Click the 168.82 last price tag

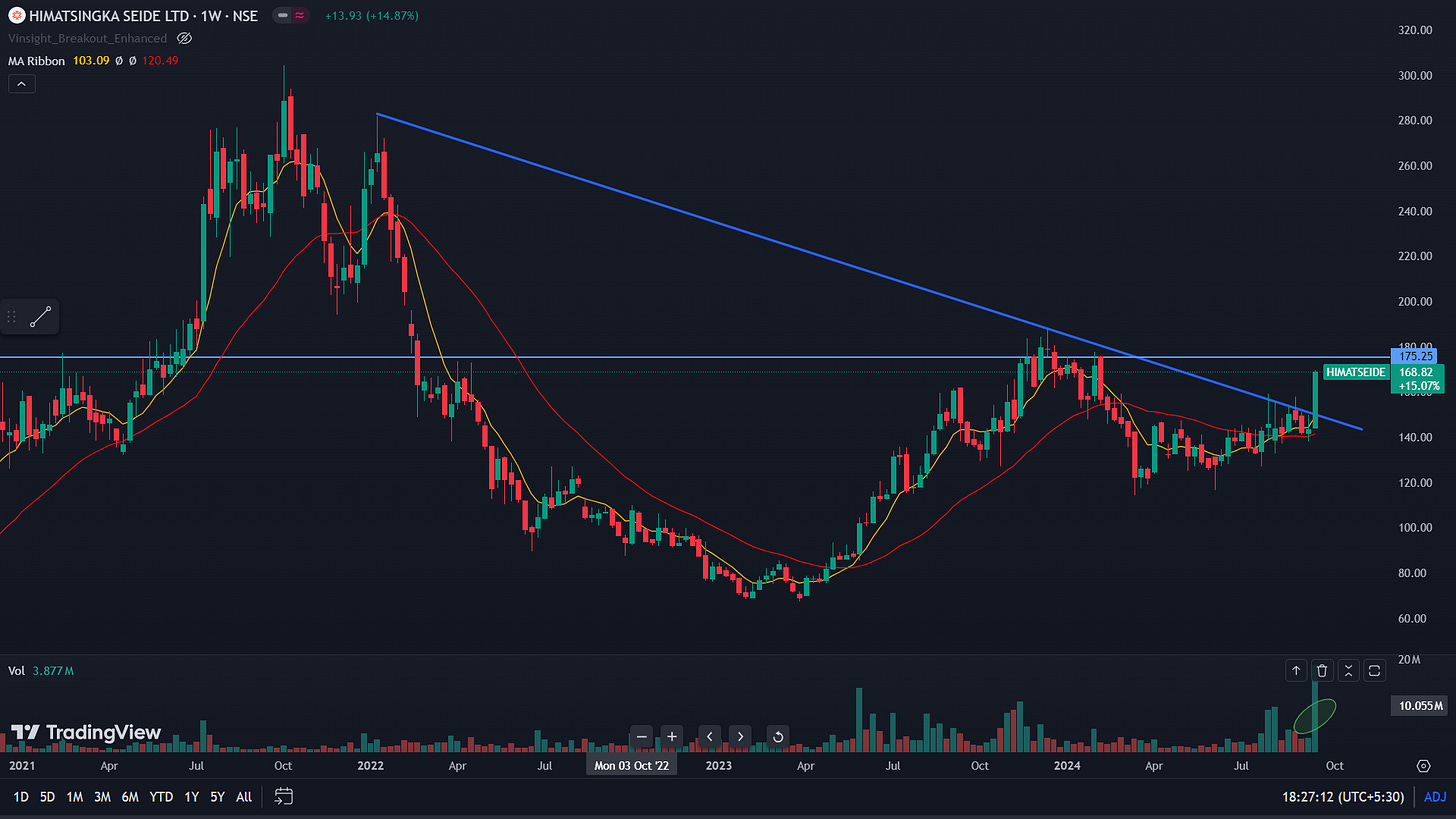pos(1417,372)
